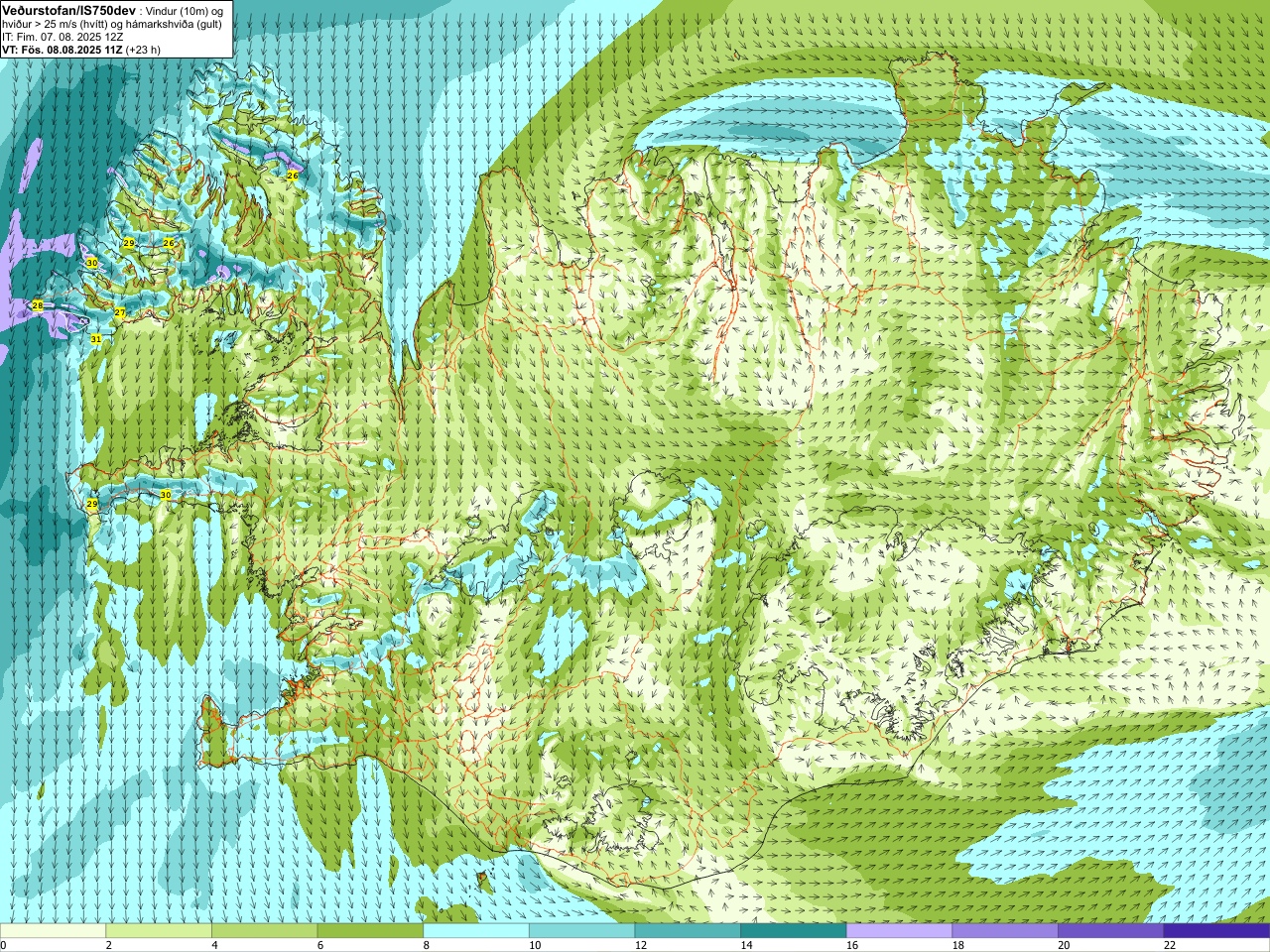This screenshot has width=1270, height=952.
Task: Click the legend scale label '6'
Action: click(320, 945)
